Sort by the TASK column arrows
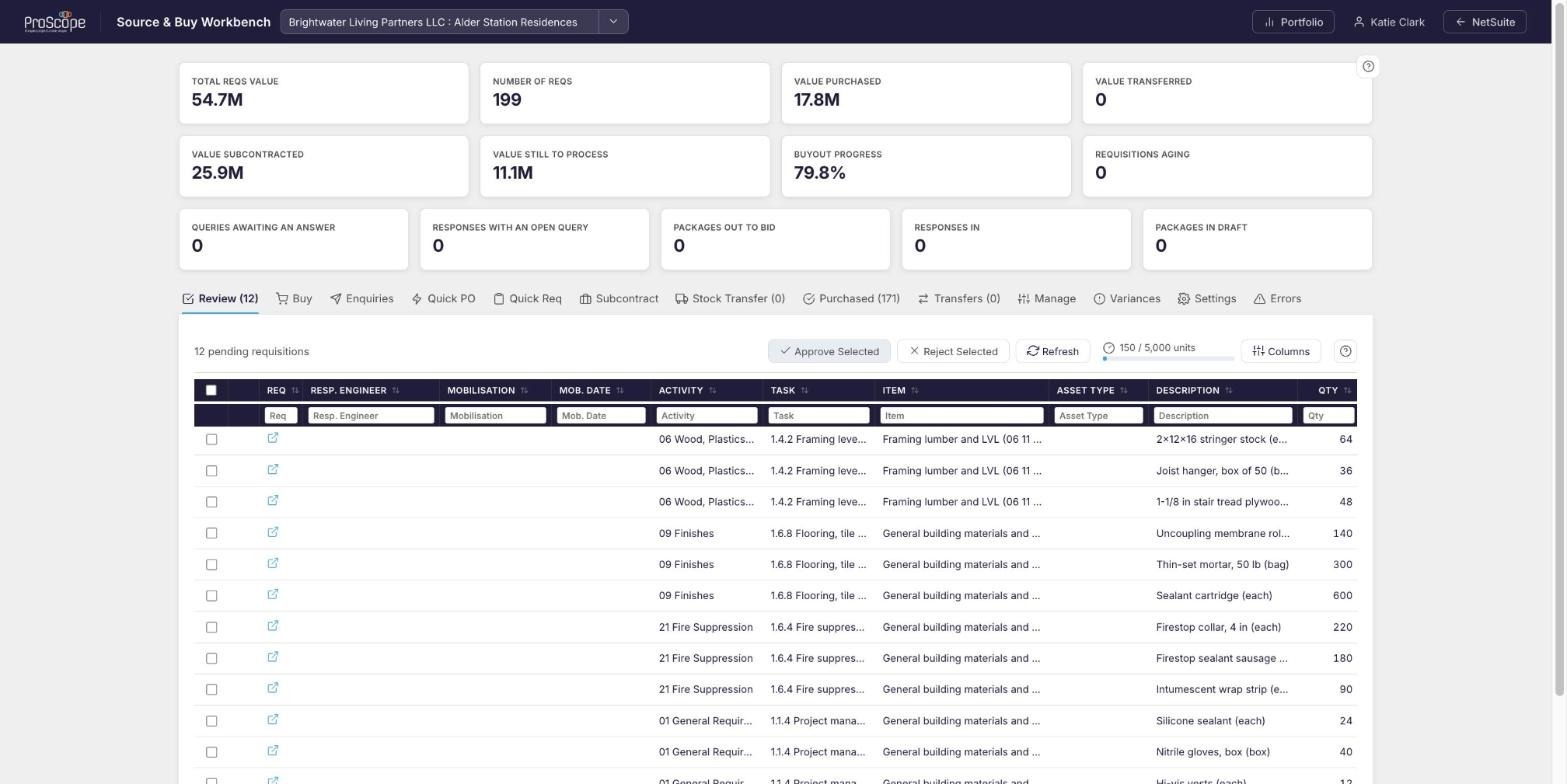 pyautogui.click(x=805, y=390)
